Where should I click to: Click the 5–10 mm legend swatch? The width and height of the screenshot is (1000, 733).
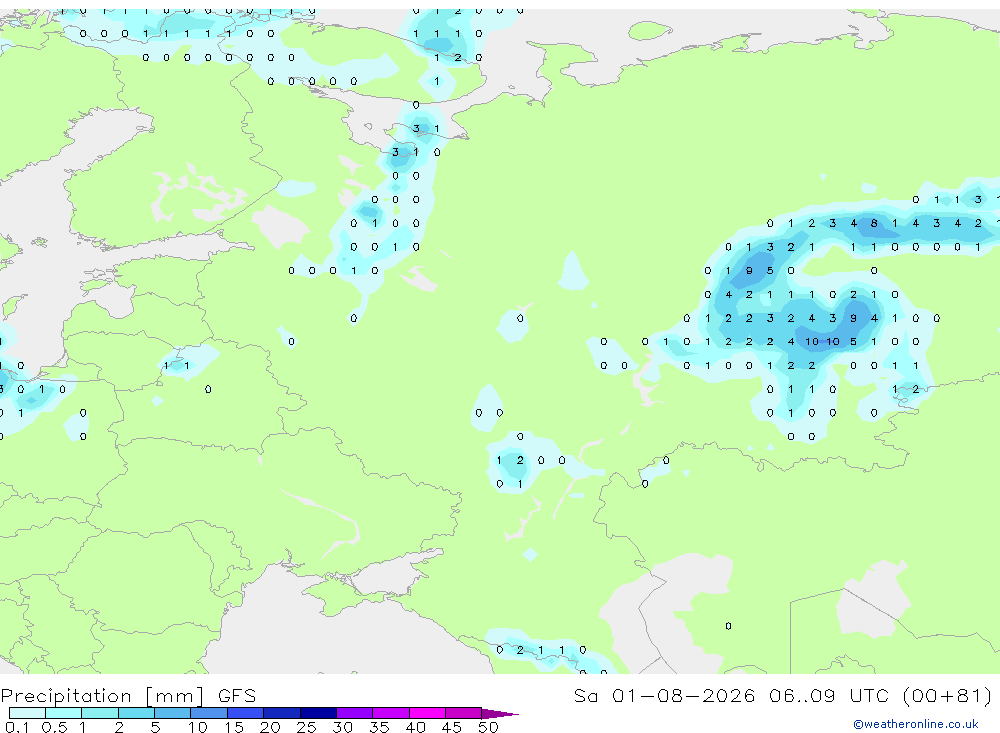pos(173,713)
